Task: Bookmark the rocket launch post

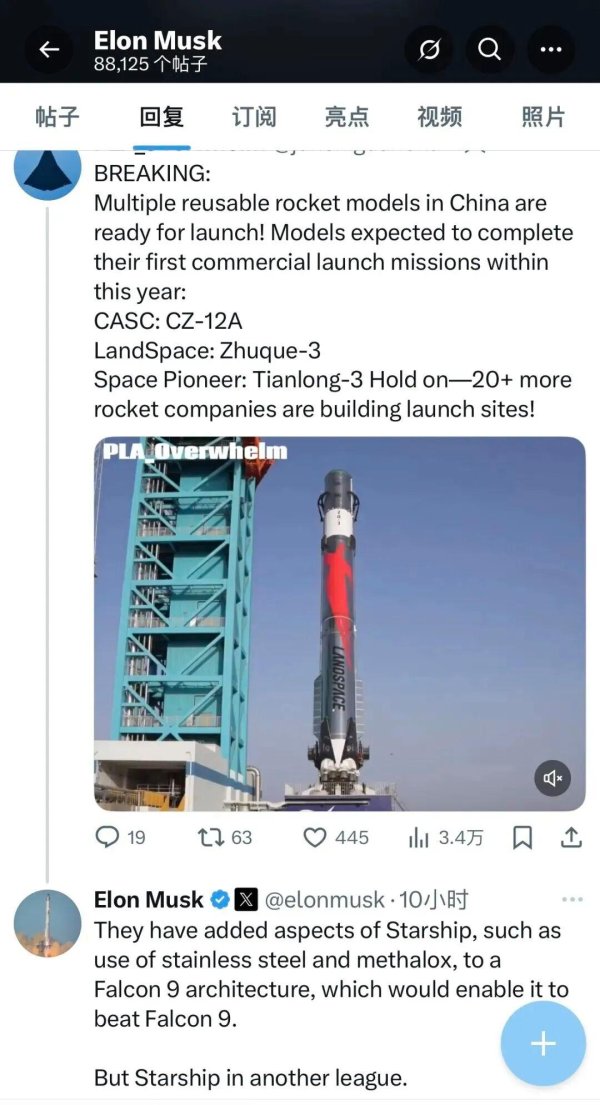Action: point(523,837)
